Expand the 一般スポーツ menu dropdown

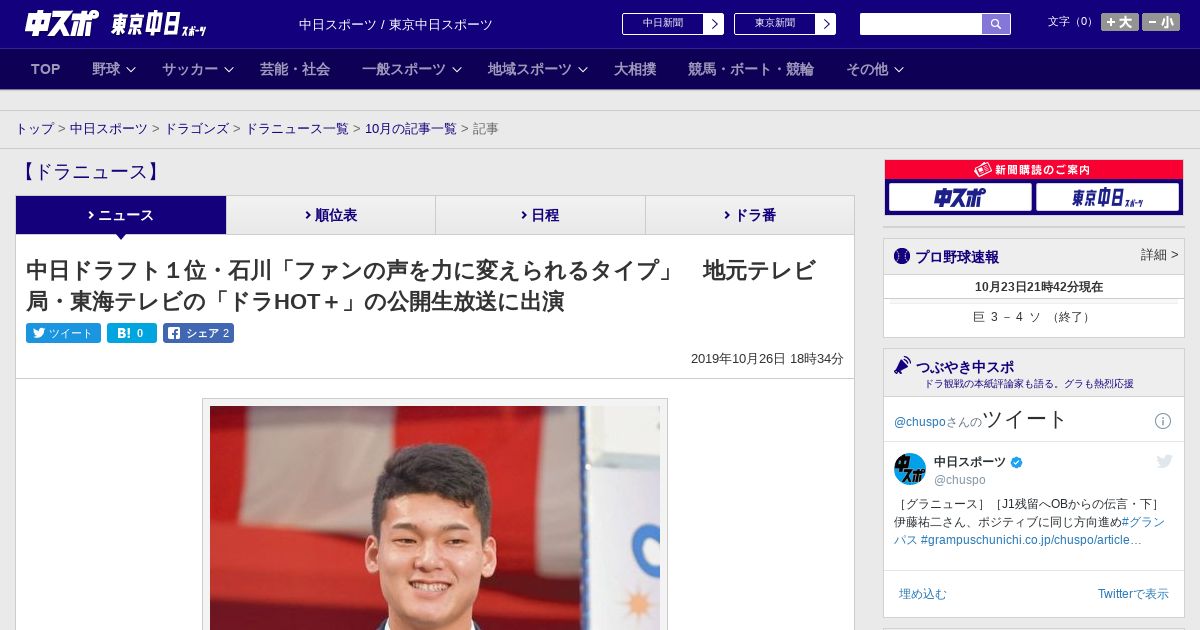tap(412, 69)
